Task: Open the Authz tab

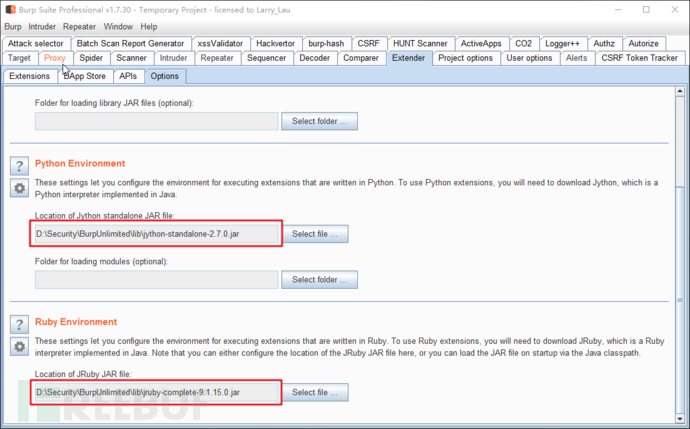Action: click(x=604, y=44)
